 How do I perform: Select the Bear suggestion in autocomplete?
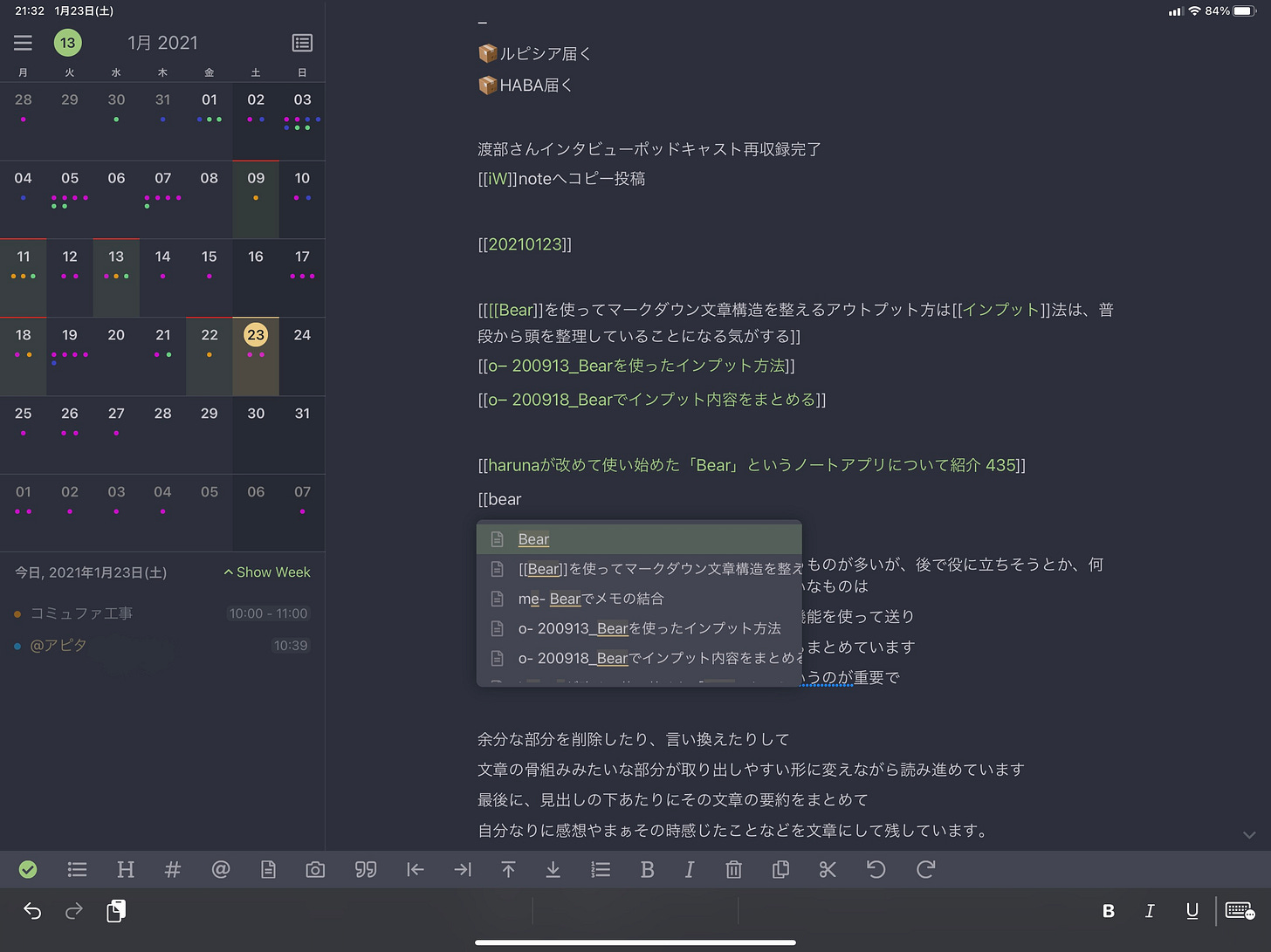coord(639,539)
